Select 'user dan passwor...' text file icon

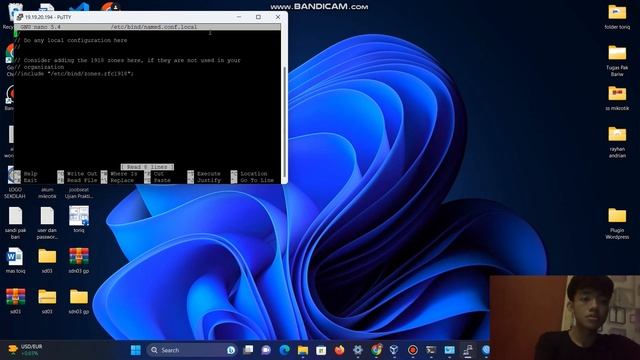[47, 216]
